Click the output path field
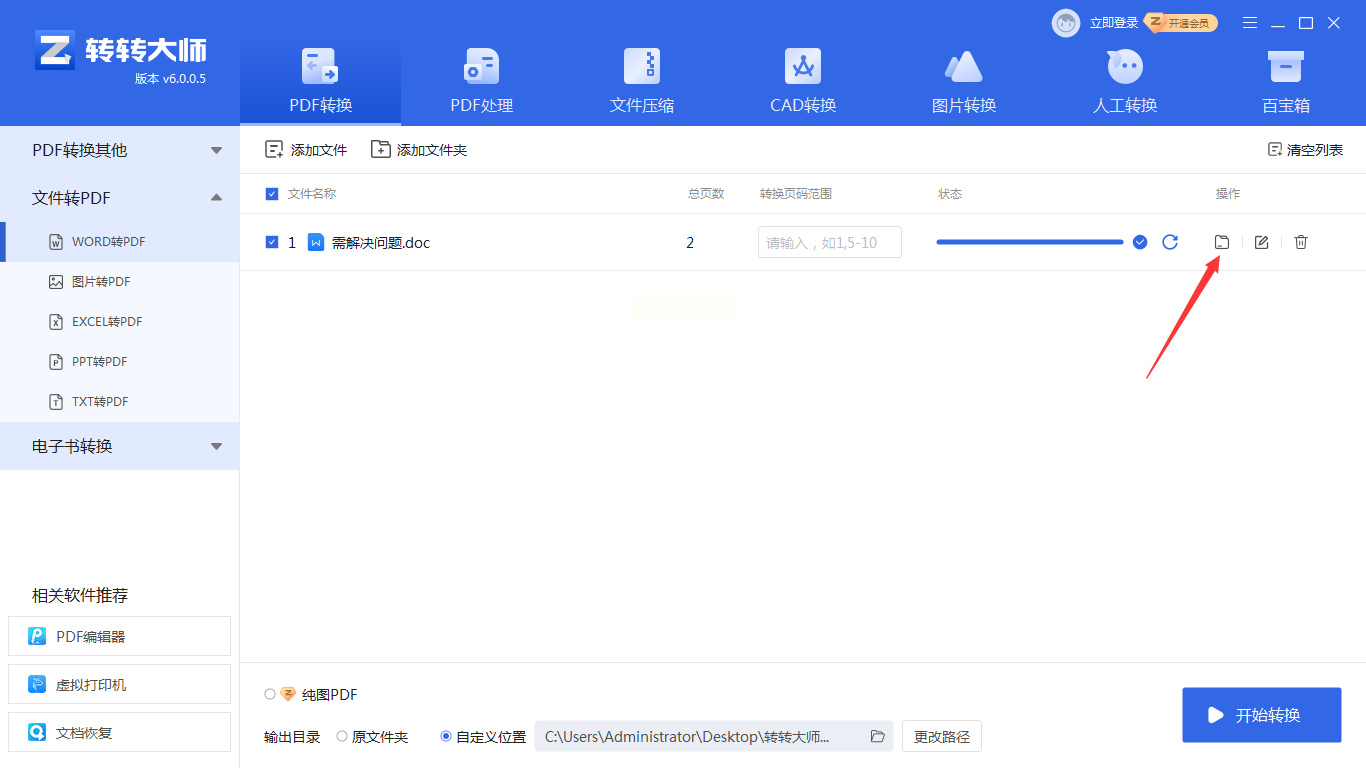This screenshot has width=1366, height=768. [x=715, y=737]
